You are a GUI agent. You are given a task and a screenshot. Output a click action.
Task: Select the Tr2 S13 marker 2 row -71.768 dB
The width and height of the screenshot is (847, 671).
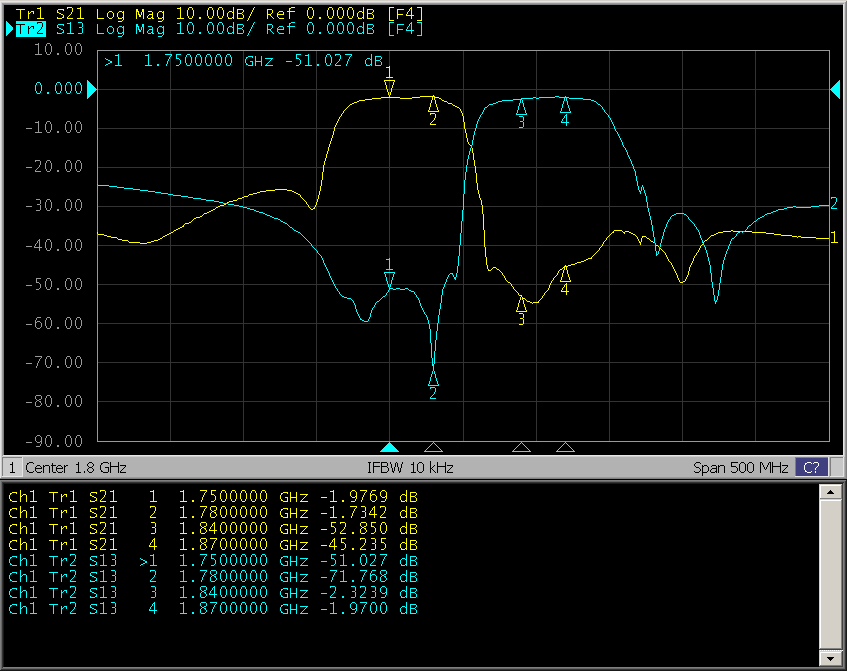(x=213, y=576)
